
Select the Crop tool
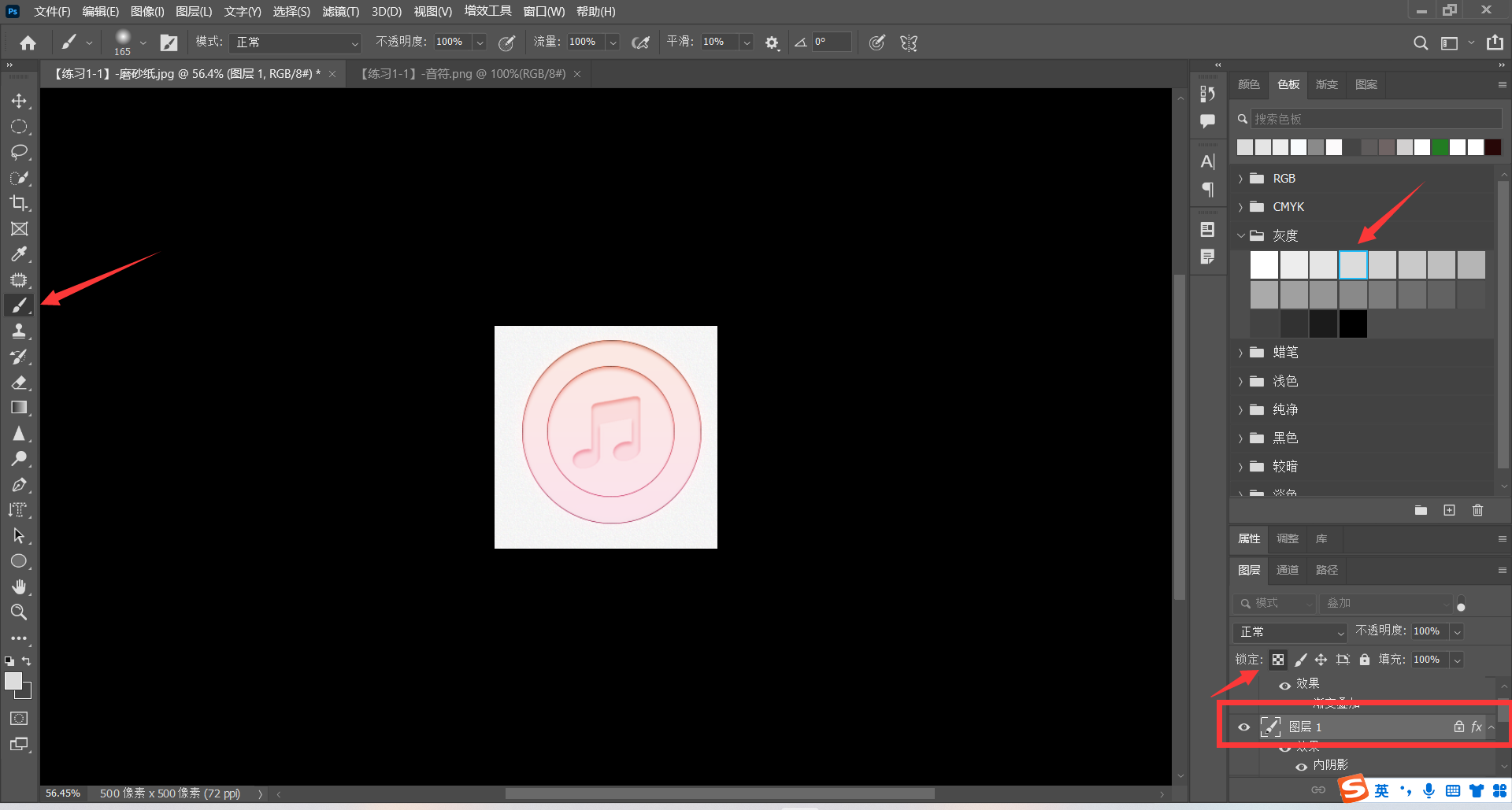click(19, 203)
